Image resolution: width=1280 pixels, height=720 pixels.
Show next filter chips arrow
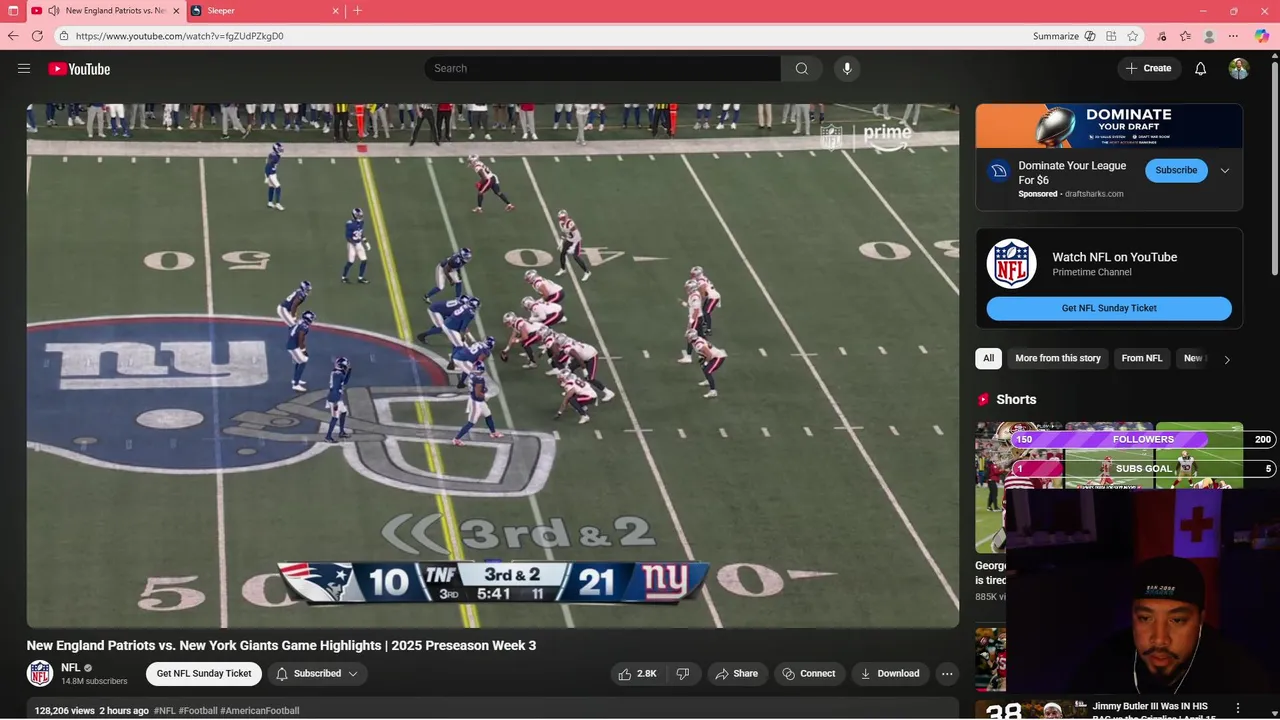[x=1227, y=359]
